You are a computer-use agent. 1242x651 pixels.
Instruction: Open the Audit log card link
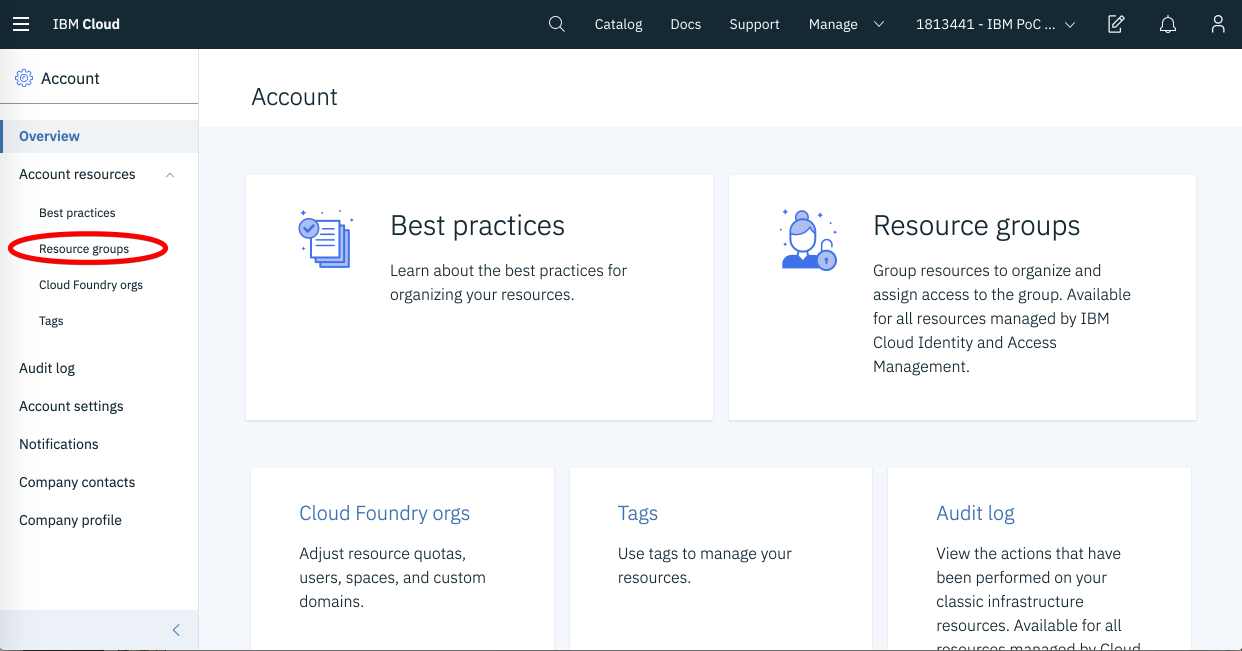point(975,514)
